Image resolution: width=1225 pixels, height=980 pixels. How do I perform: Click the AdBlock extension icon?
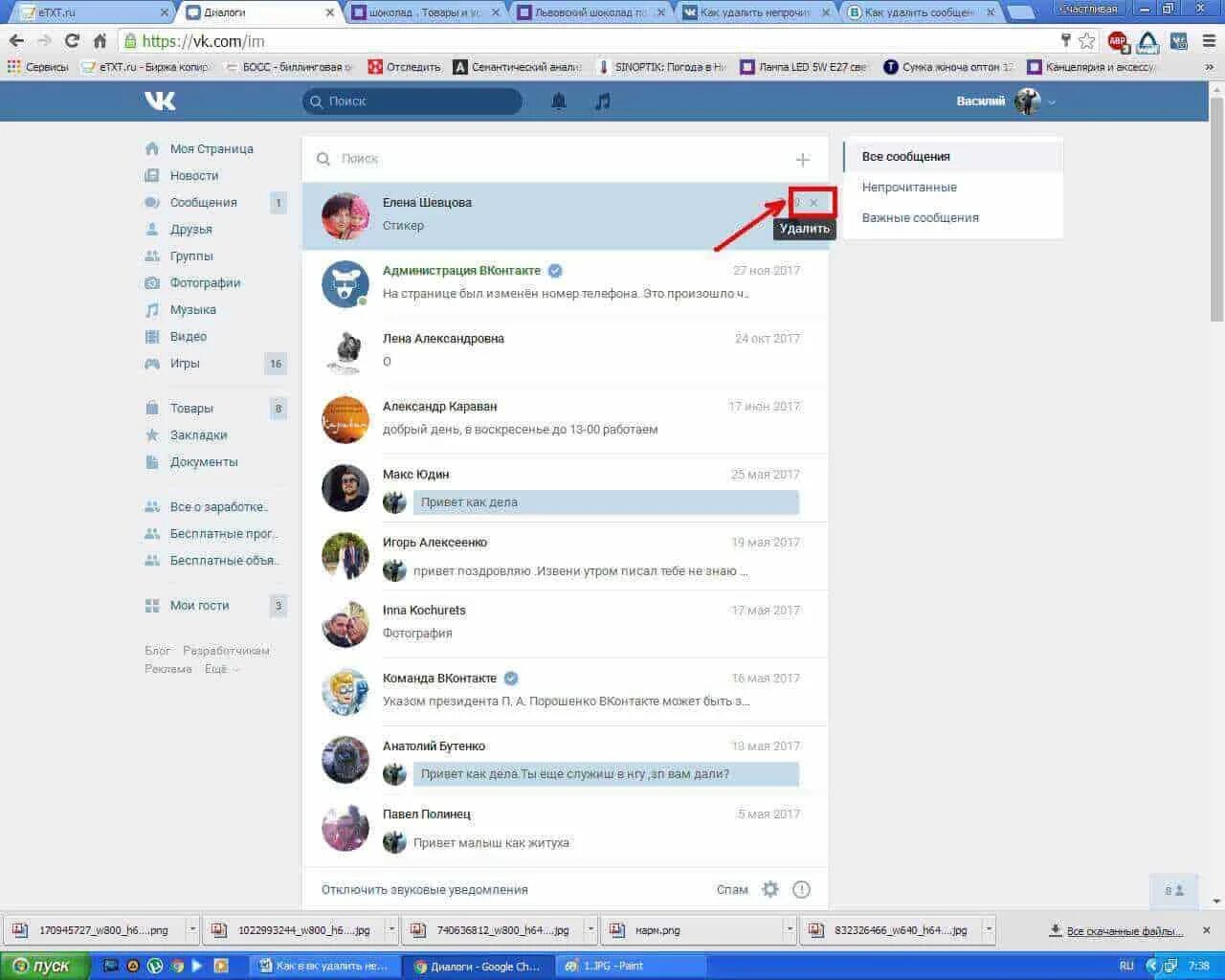pos(1117,41)
